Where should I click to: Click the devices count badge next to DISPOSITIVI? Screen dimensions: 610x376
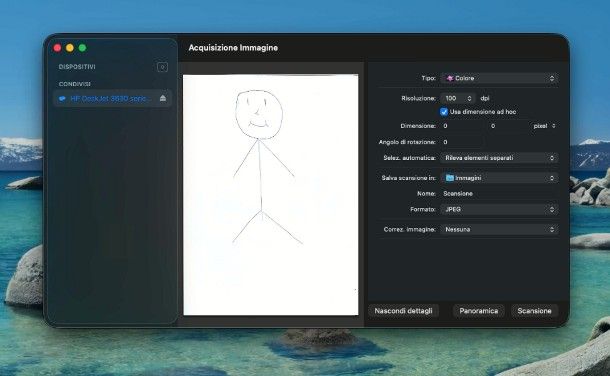click(162, 67)
